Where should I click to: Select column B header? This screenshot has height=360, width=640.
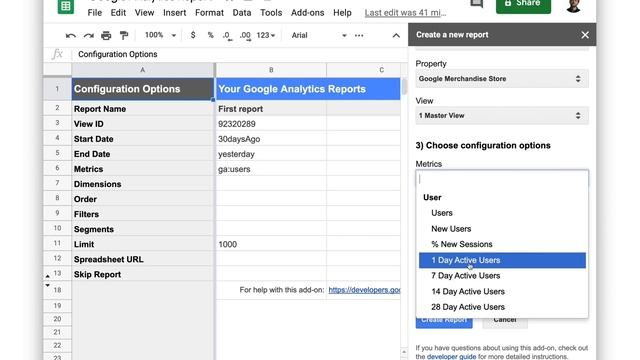(x=271, y=70)
